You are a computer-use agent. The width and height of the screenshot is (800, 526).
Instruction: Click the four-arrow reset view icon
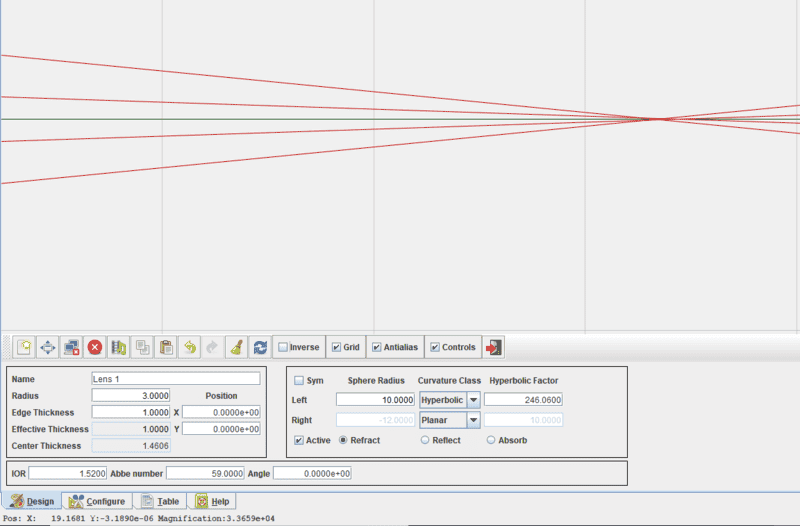[x=47, y=347]
